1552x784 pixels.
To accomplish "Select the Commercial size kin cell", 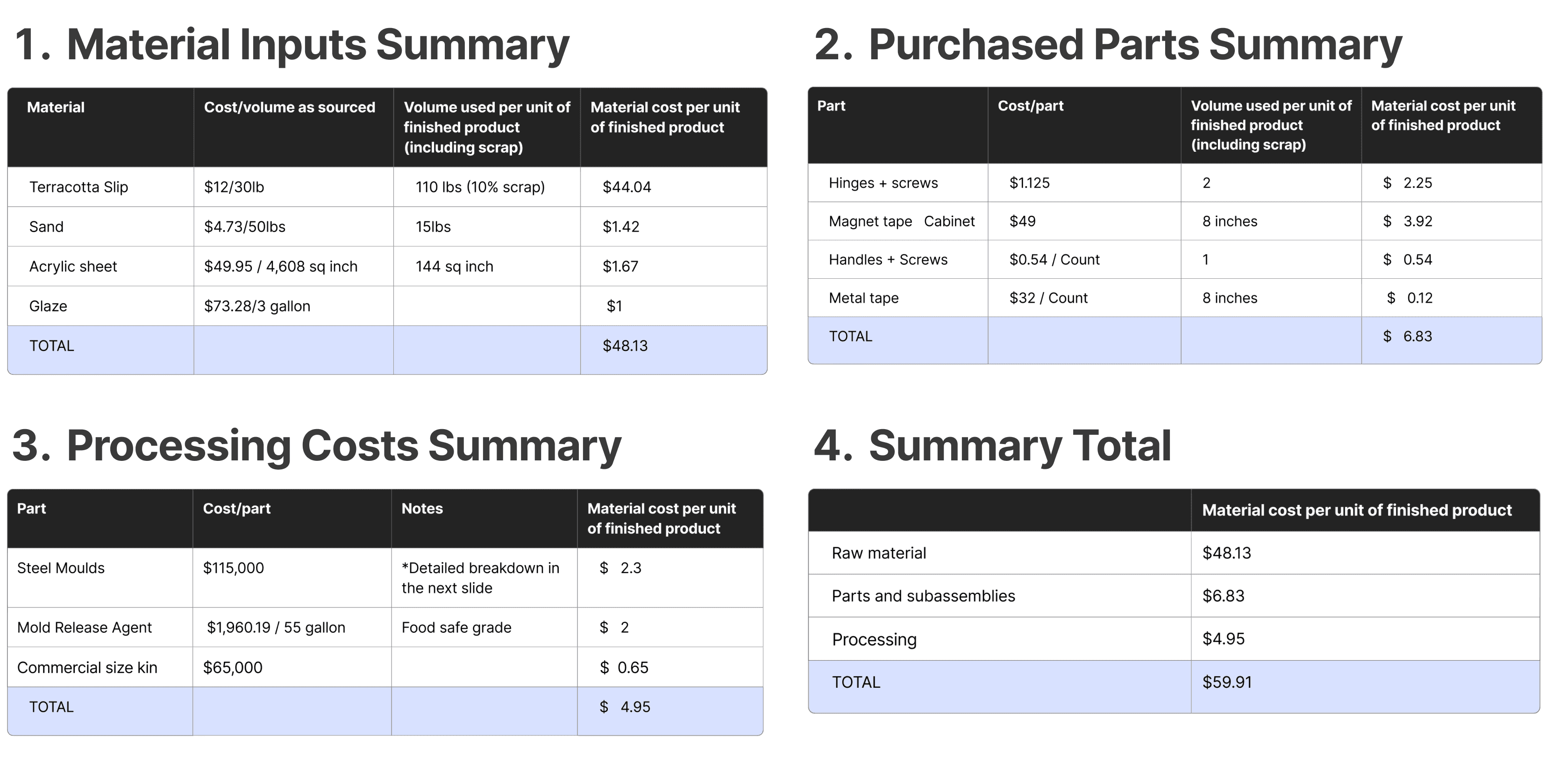I will (x=87, y=668).
